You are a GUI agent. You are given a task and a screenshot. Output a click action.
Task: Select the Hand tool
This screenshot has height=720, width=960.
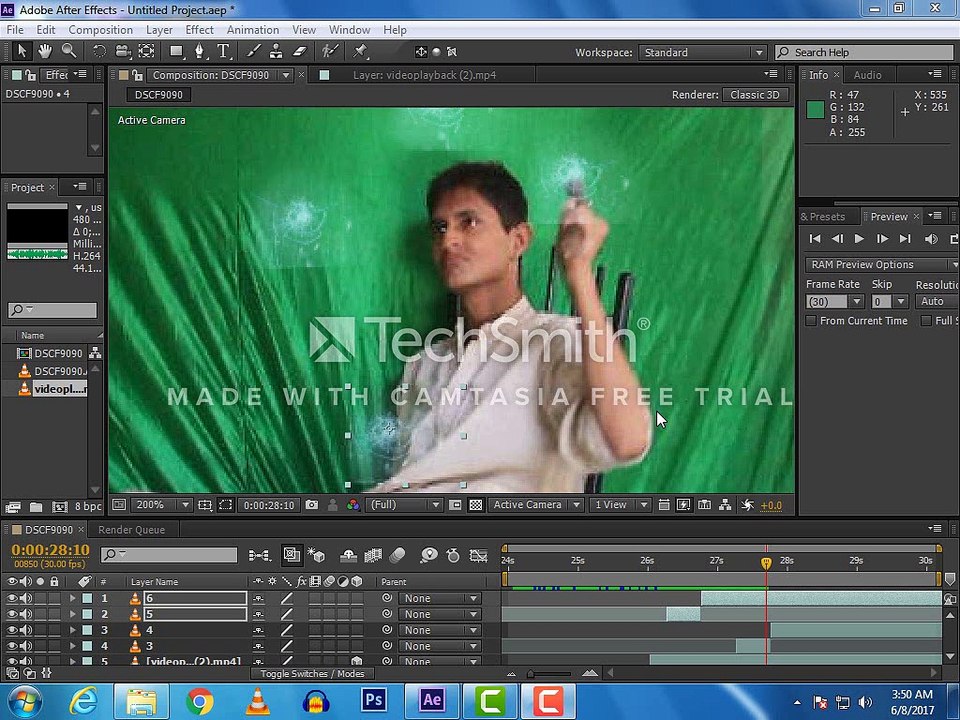click(45, 51)
